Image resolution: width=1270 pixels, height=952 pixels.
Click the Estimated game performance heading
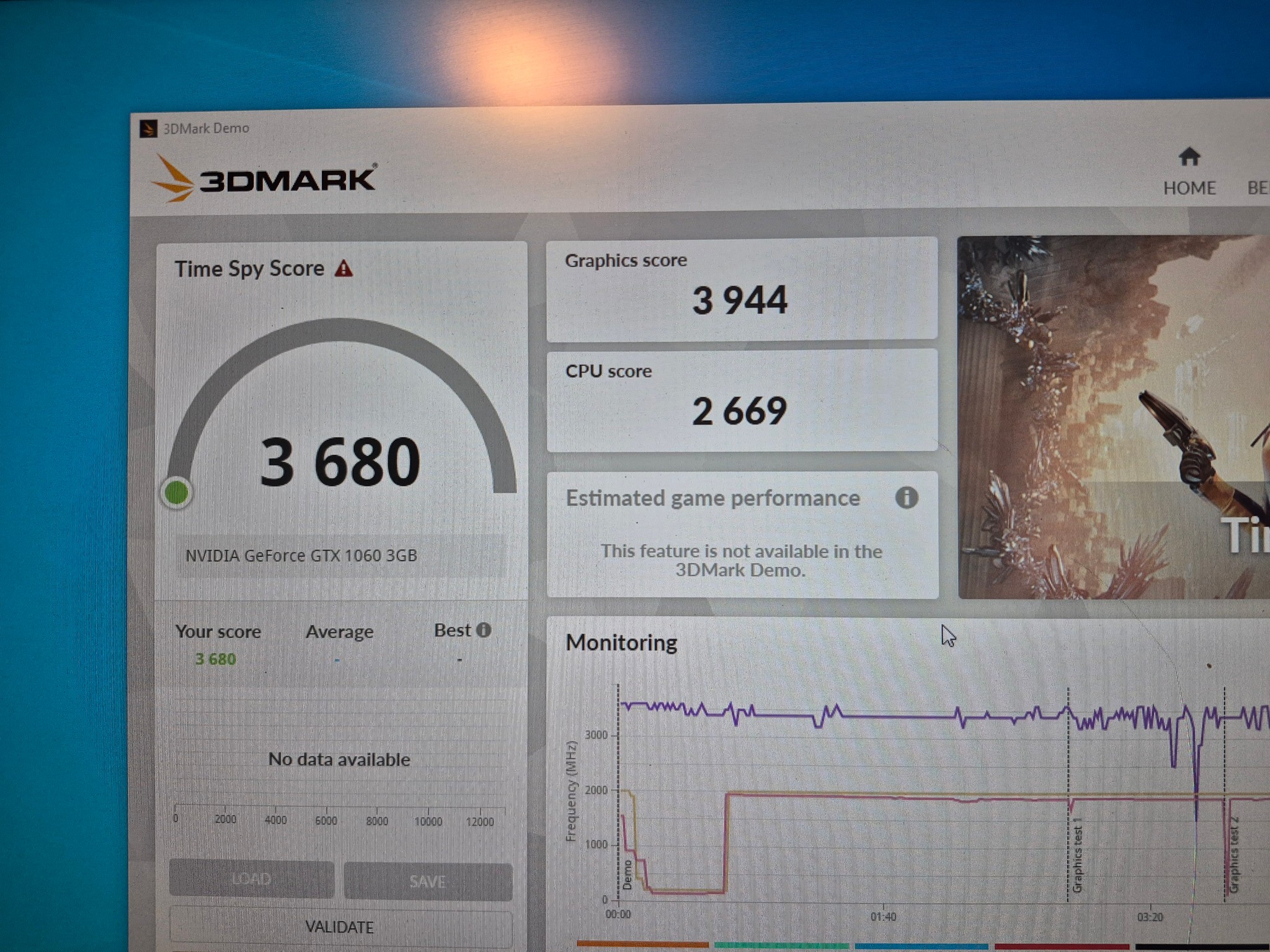click(713, 498)
